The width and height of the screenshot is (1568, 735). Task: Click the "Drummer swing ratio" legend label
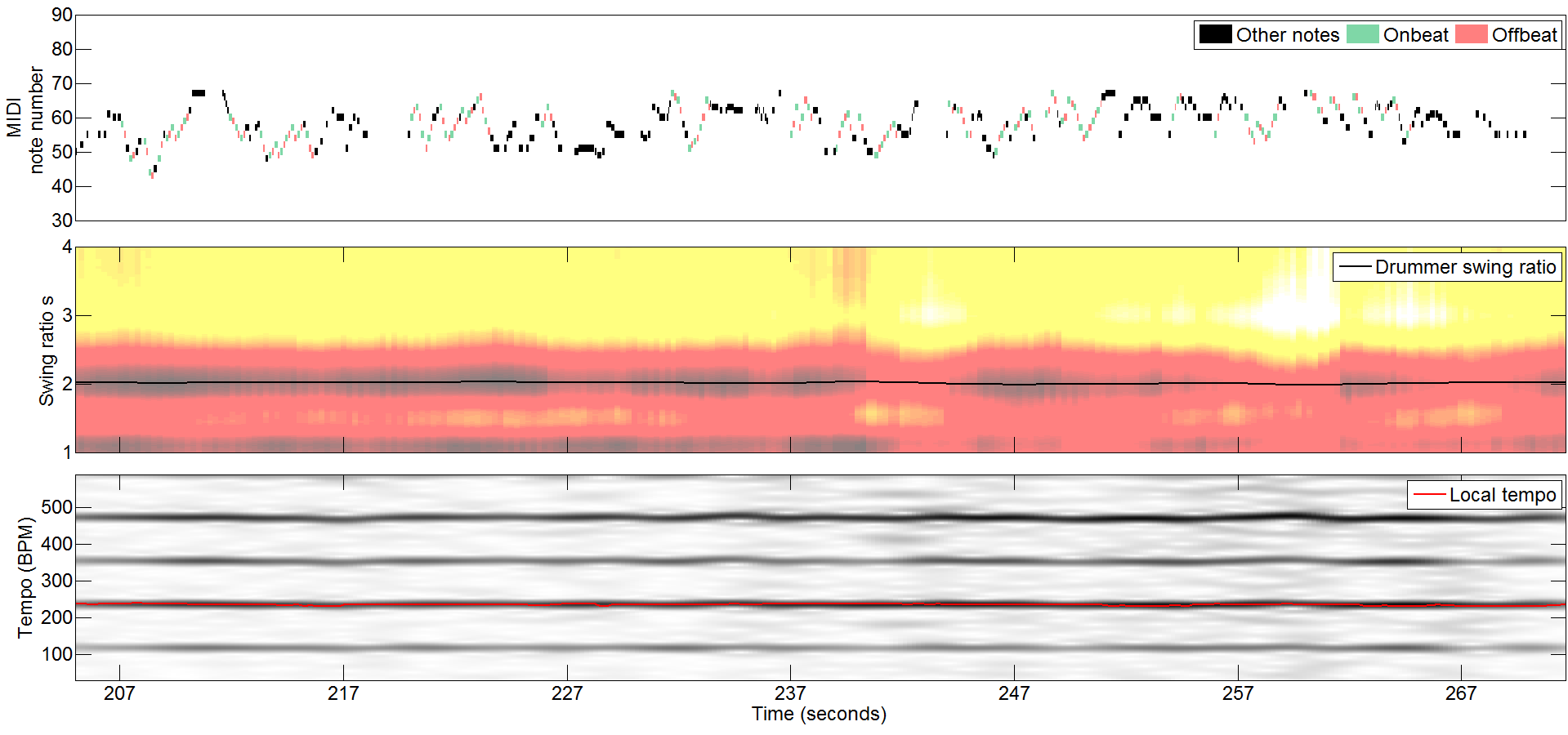point(1465,267)
